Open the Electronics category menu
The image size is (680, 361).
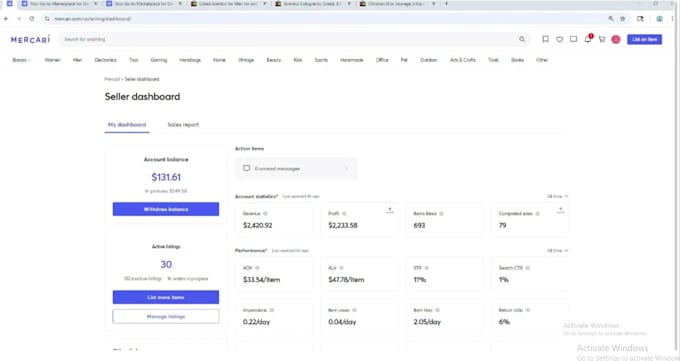coord(106,60)
